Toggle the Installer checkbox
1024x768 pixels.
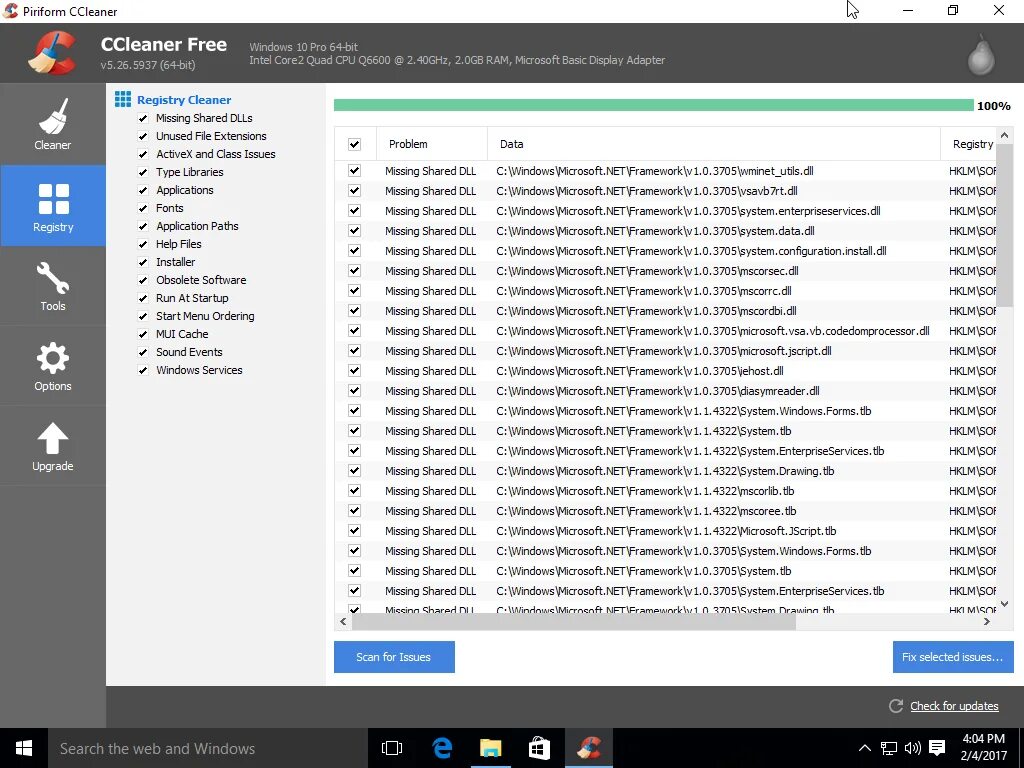143,263
